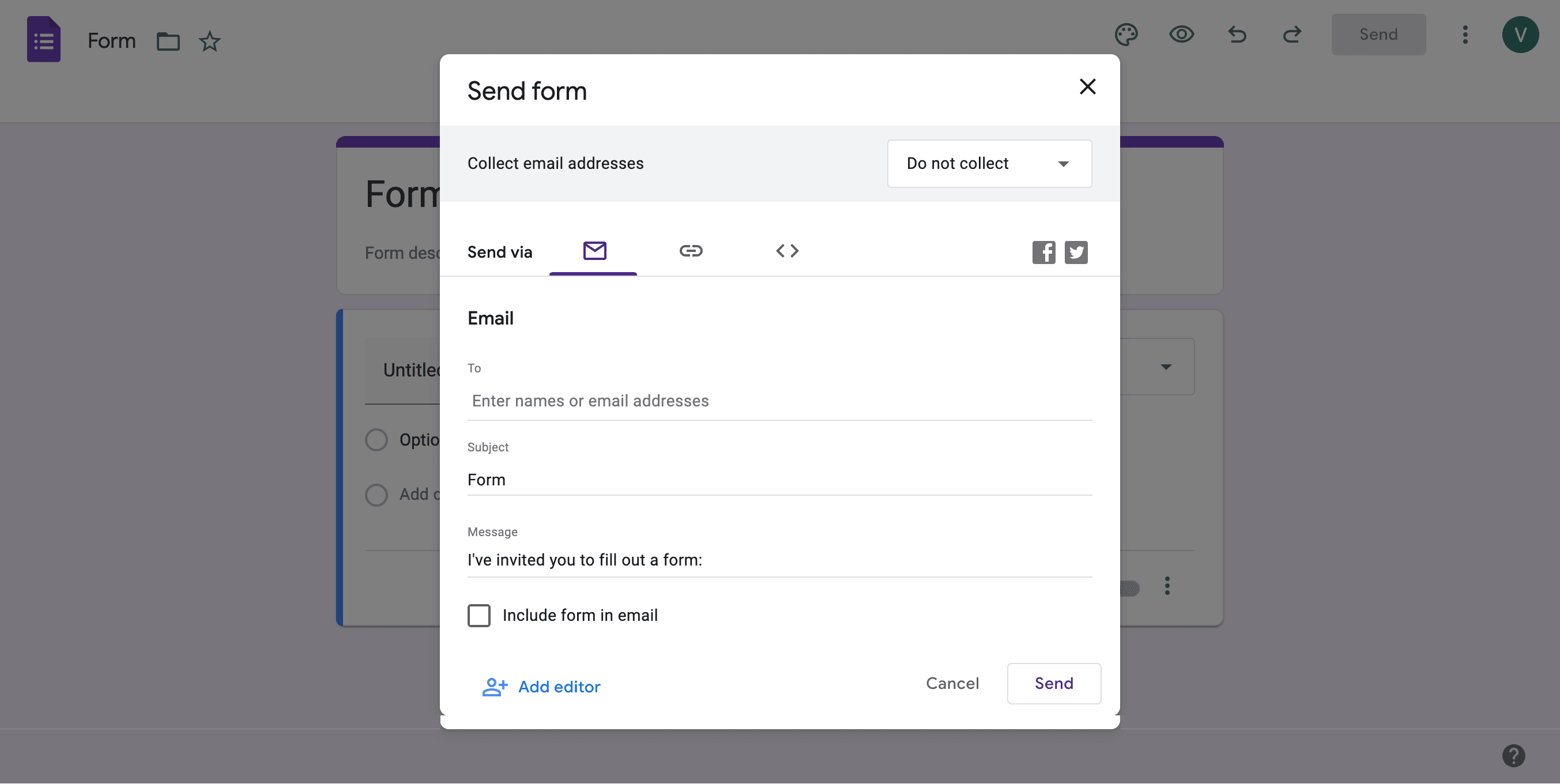The width and height of the screenshot is (1560, 784).
Task: Click the preview eye icon
Action: [1181, 35]
